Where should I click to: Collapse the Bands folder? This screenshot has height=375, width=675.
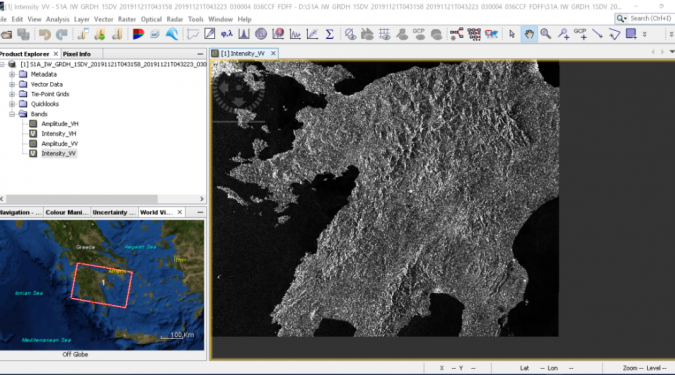(x=12, y=114)
